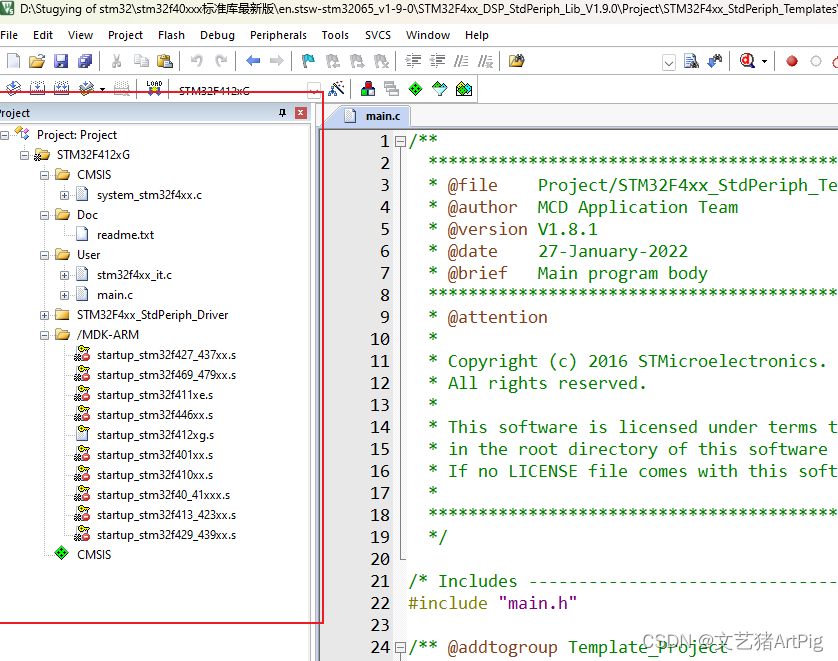Open Options for Target with the magic wand
838x661 pixels.
(337, 89)
